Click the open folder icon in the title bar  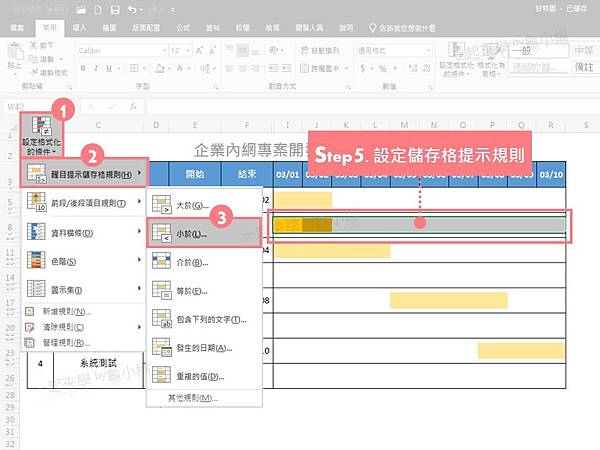[x=81, y=10]
